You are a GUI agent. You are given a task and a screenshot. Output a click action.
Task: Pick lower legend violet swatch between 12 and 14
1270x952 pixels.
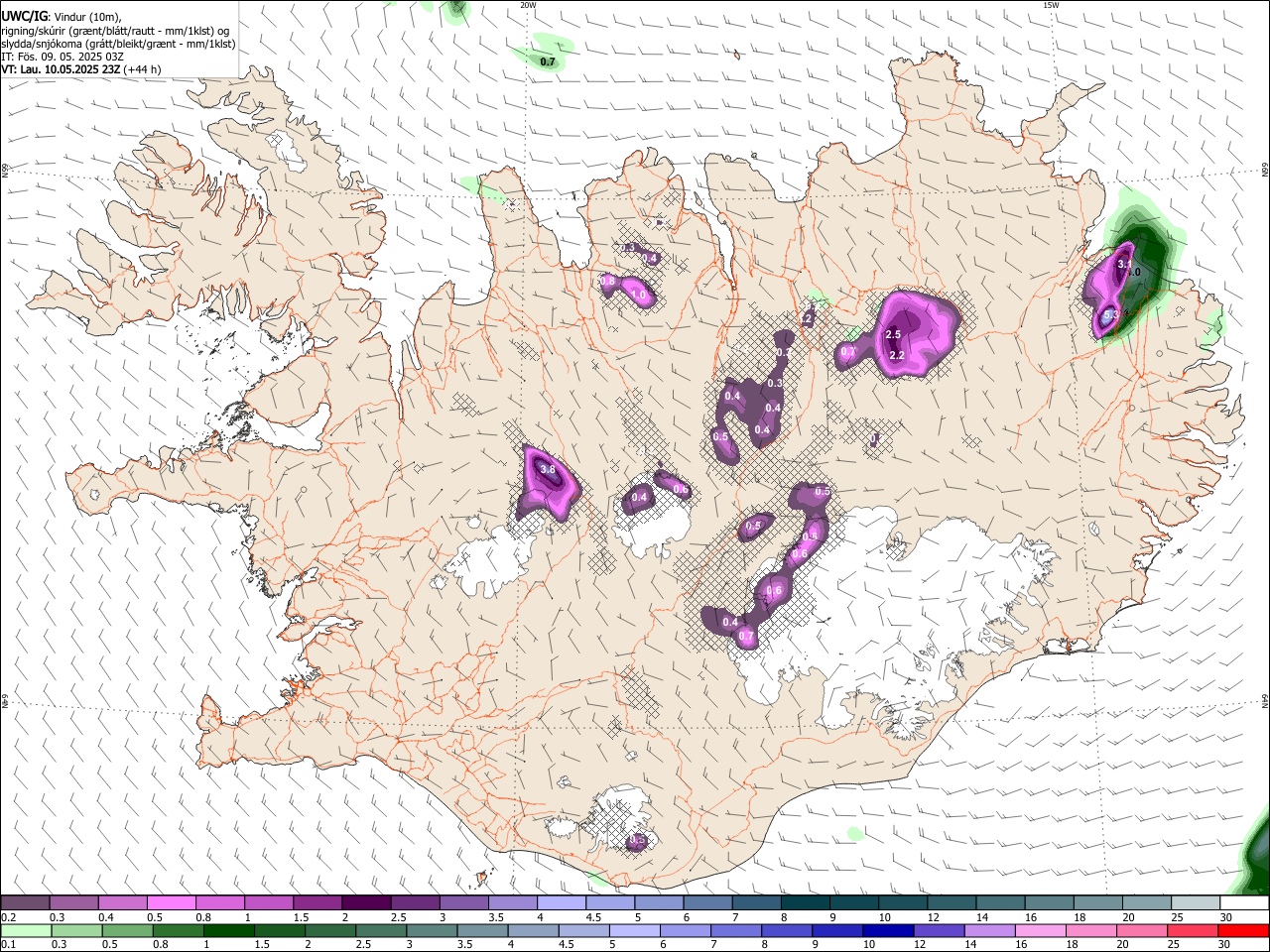pyautogui.click(x=938, y=930)
